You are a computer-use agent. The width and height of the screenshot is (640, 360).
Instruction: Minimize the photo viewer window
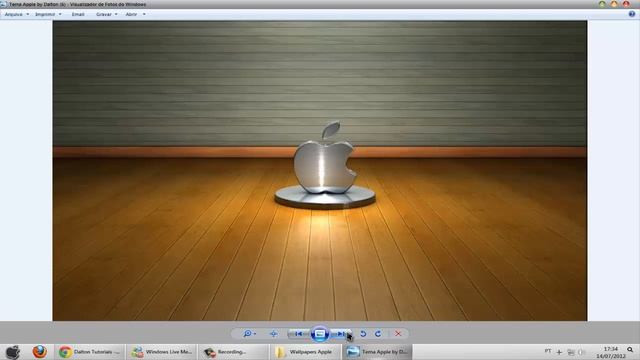coord(602,4)
